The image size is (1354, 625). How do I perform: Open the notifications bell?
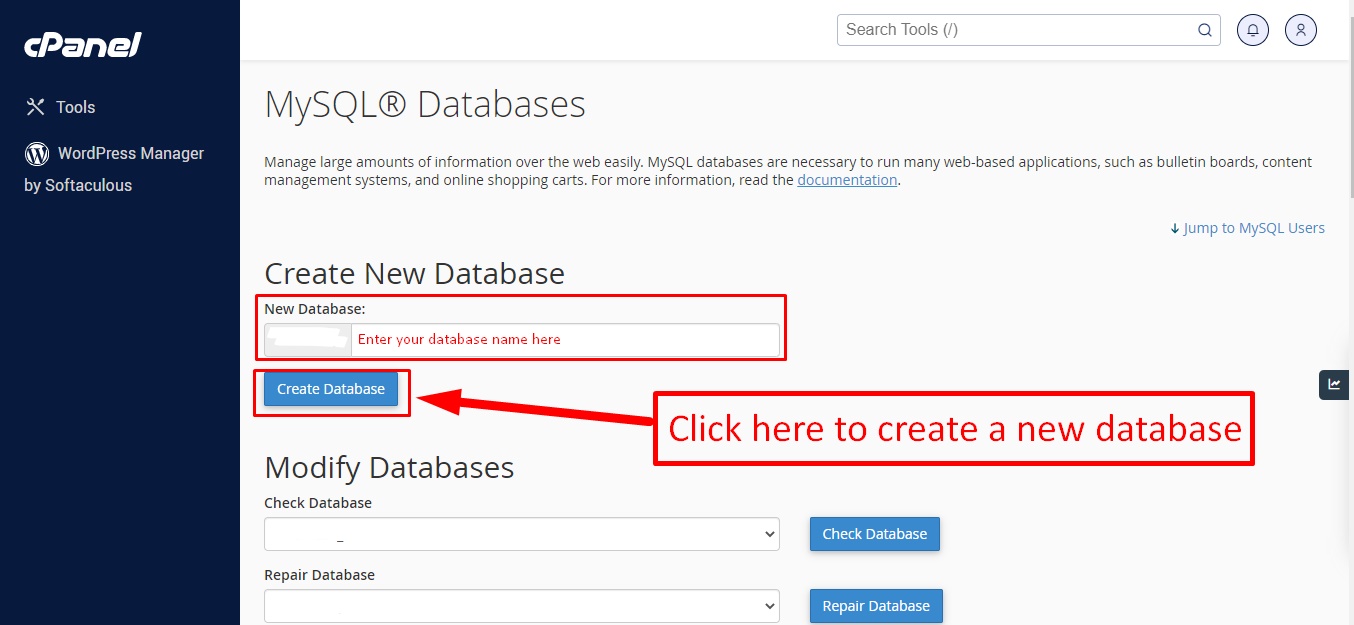click(1253, 30)
